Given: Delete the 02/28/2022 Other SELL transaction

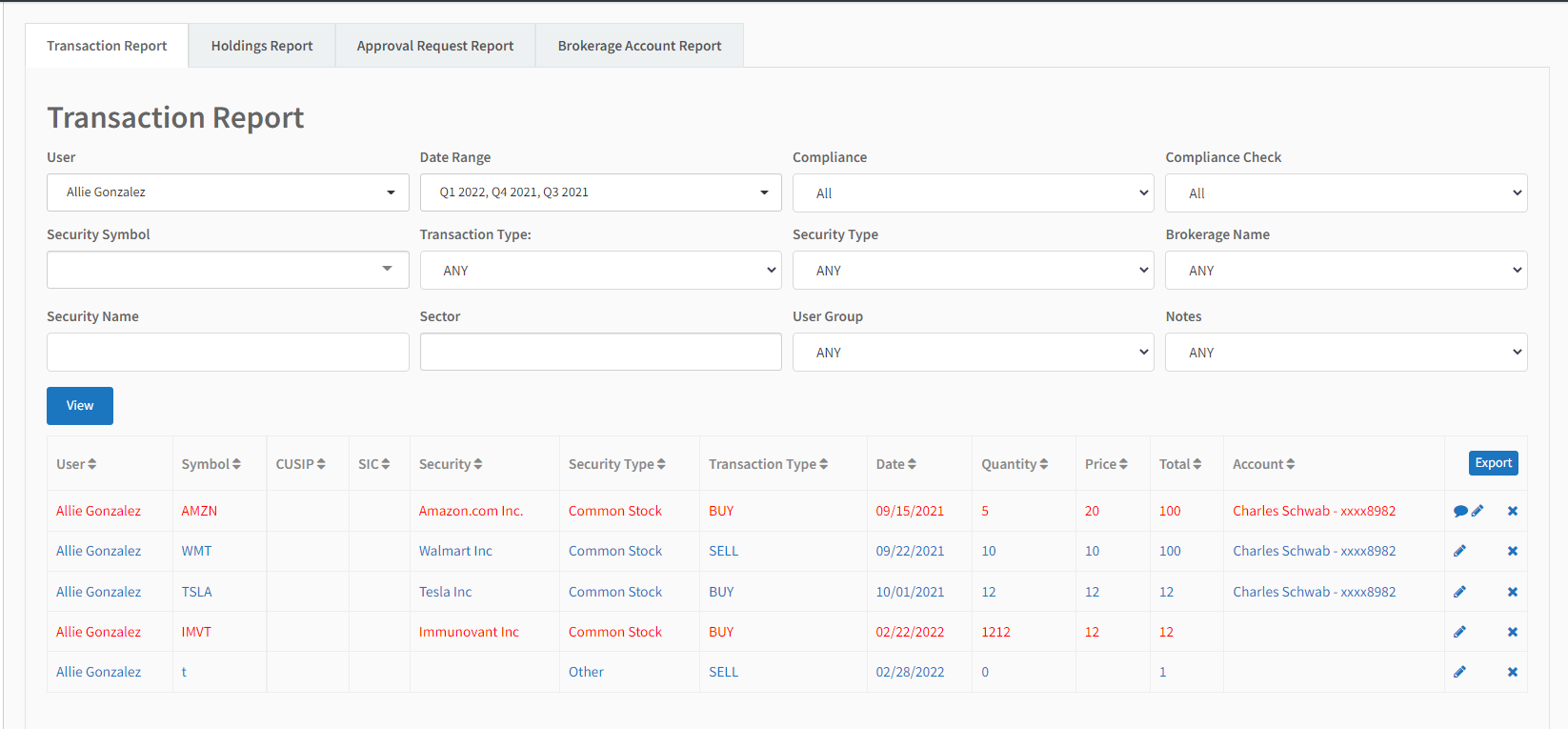Looking at the screenshot, I should [x=1513, y=672].
